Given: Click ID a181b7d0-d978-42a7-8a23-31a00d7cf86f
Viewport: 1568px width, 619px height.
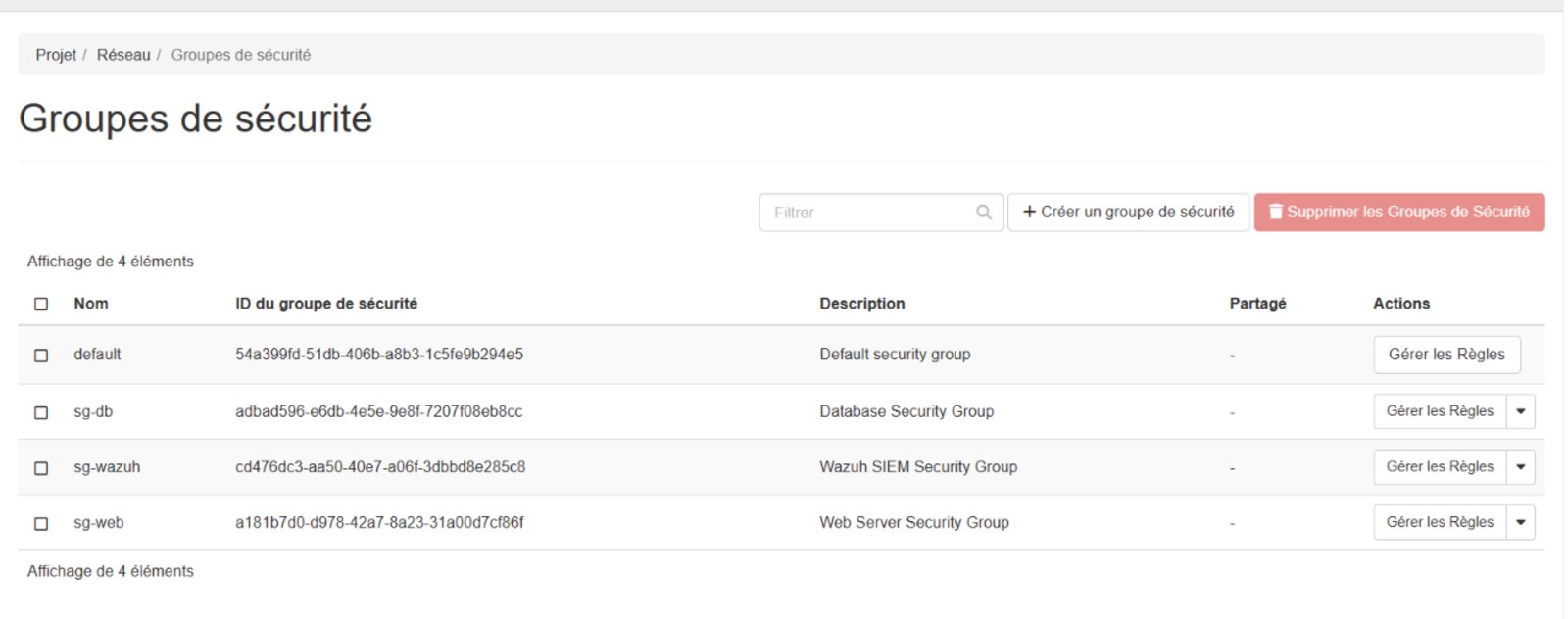Looking at the screenshot, I should point(379,522).
